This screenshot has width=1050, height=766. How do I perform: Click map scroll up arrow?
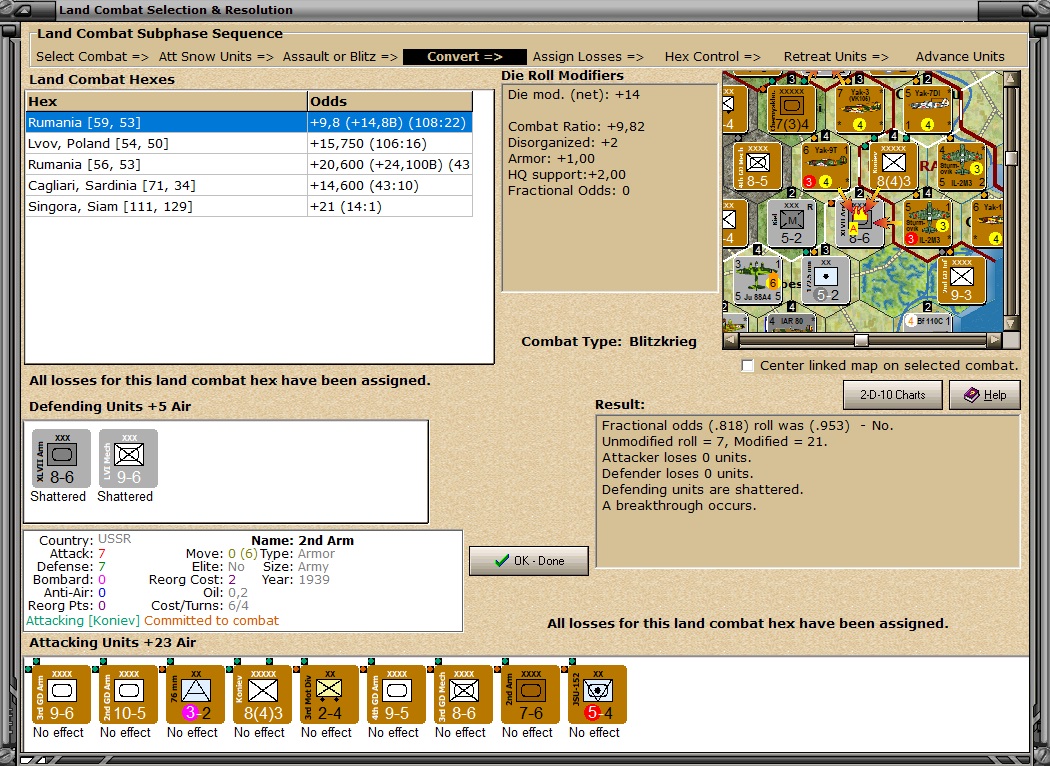(1011, 79)
